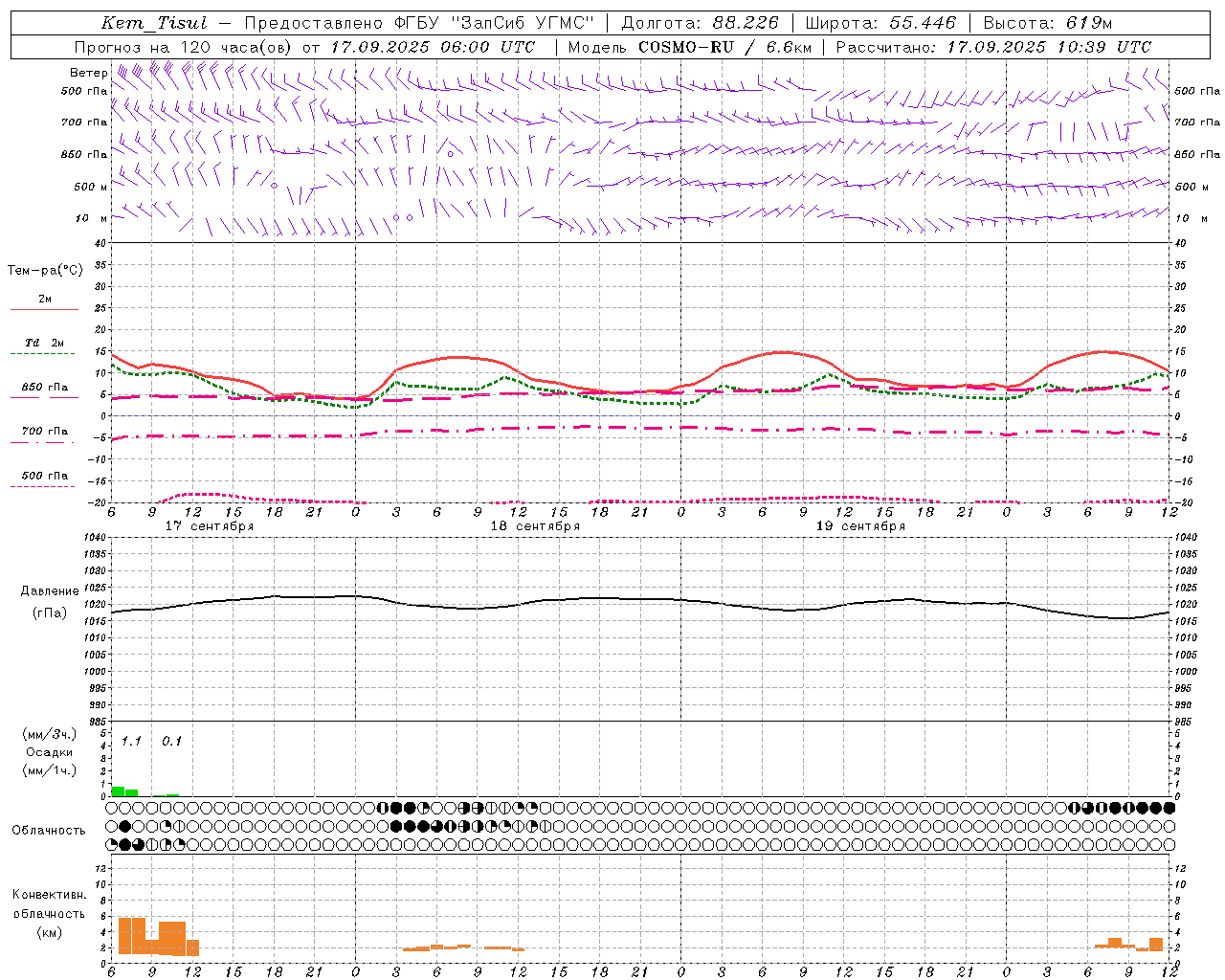This screenshot has height=980, width=1225.
Task: Click the provider text ФГБУ "ЗапСиб УГМС"
Action: click(494, 23)
